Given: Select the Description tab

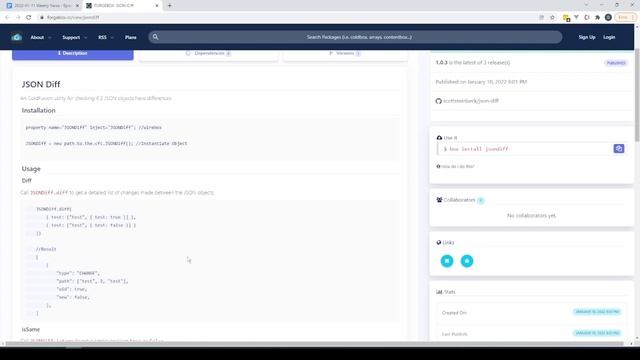Looking at the screenshot, I should coord(73,54).
